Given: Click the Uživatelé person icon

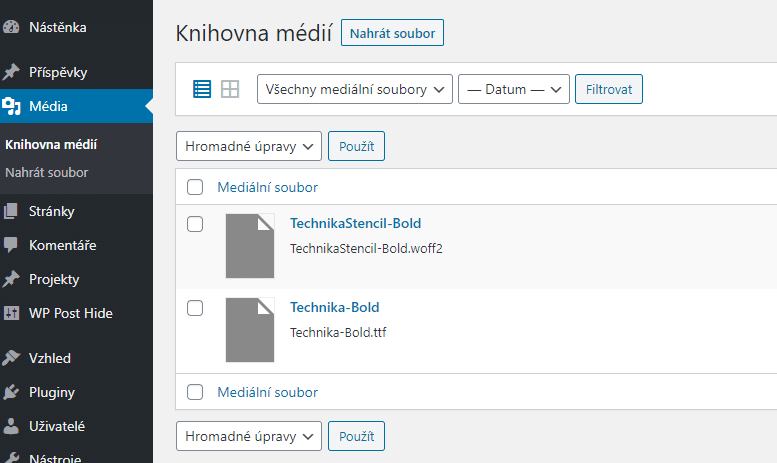Looking at the screenshot, I should tap(11, 426).
